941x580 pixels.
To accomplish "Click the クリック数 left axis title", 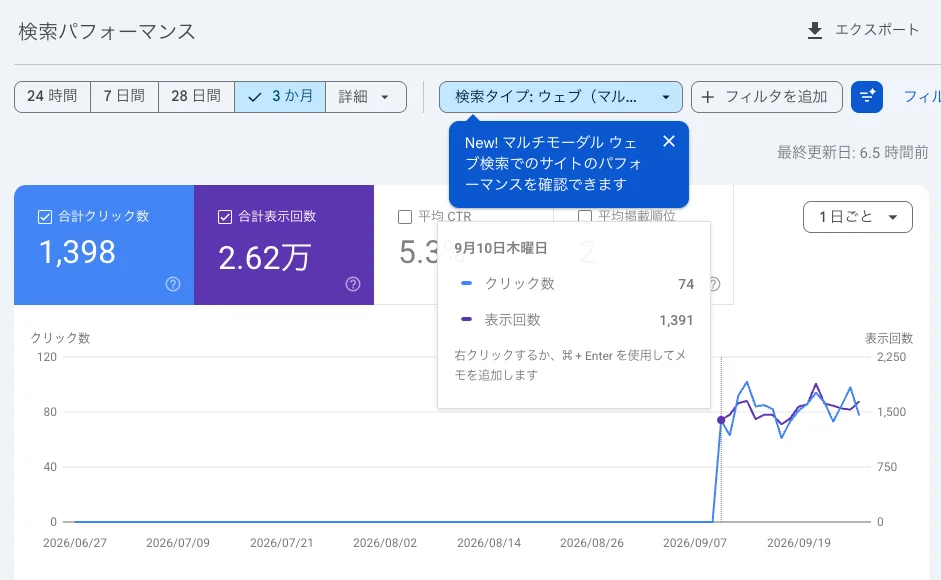I will [x=60, y=338].
